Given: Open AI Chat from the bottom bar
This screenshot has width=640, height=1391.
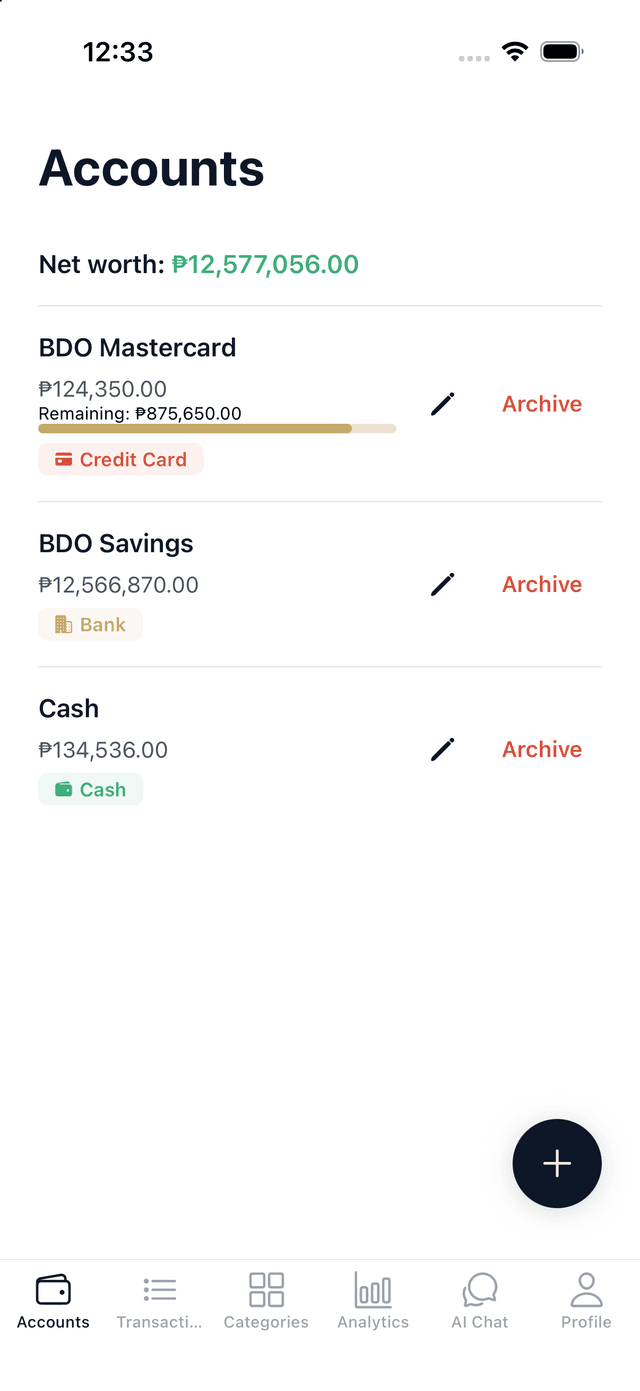Looking at the screenshot, I should tap(480, 1301).
